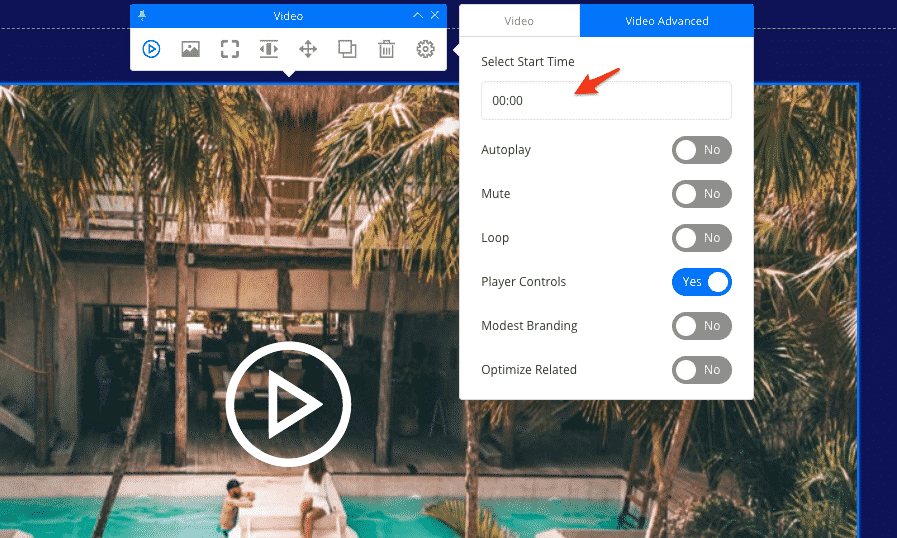Screen dimensions: 897x538
Task: Select the move arrows icon
Action: [x=308, y=49]
